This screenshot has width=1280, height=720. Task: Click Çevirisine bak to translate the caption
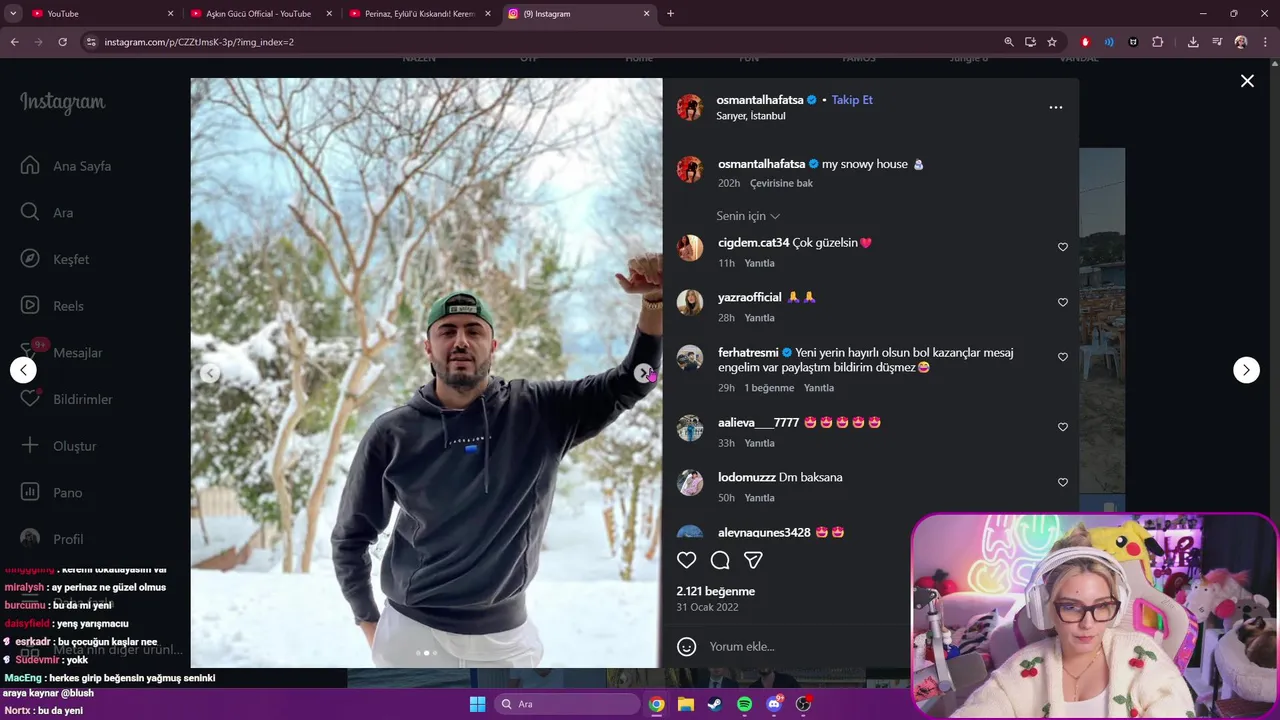pos(781,184)
